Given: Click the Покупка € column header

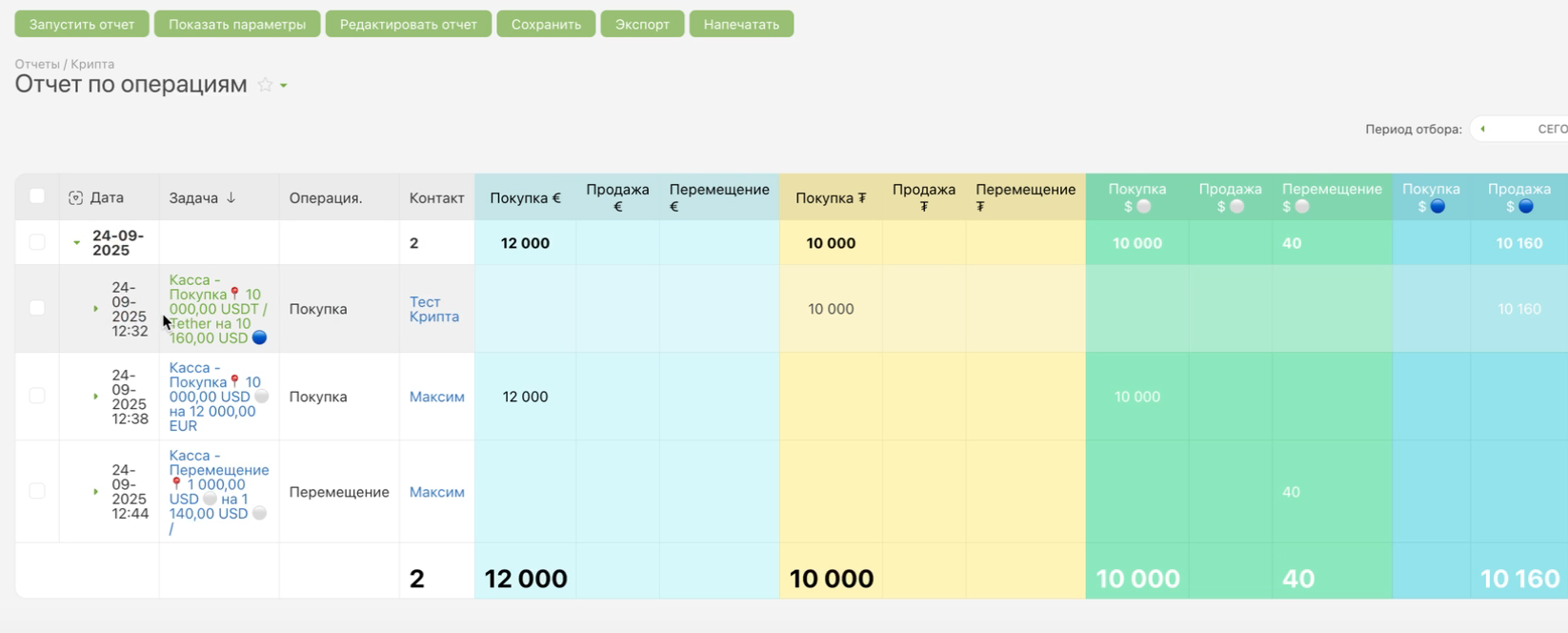Looking at the screenshot, I should pos(525,197).
